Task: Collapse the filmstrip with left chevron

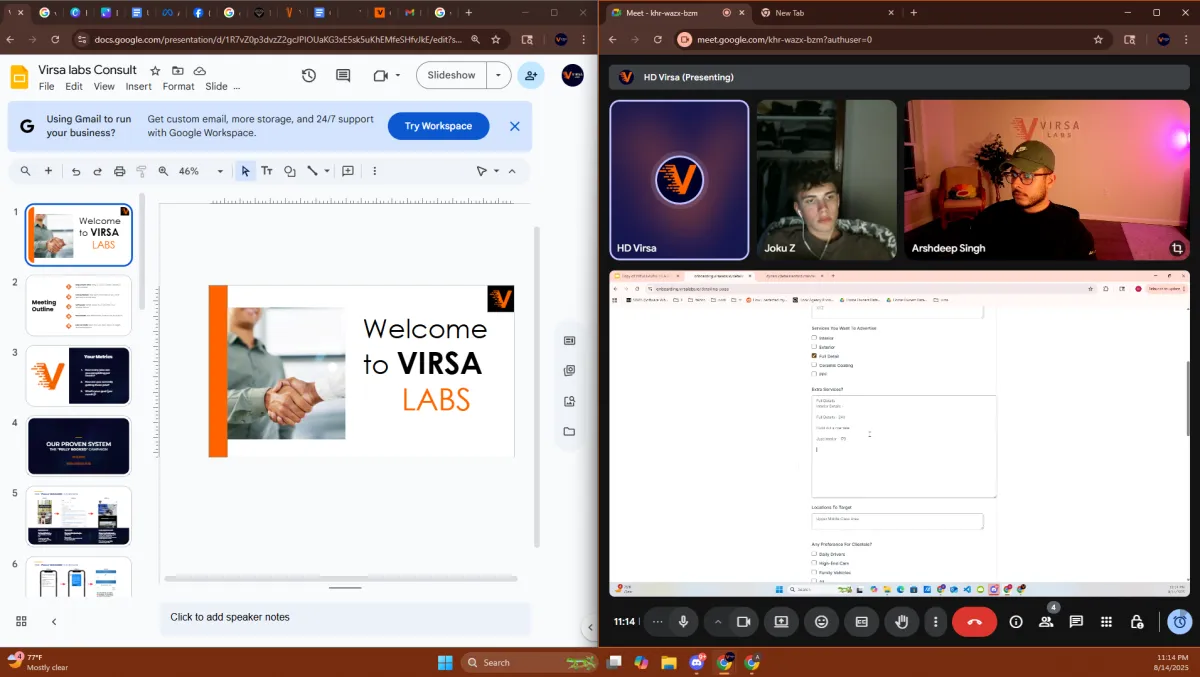Action: (x=54, y=621)
